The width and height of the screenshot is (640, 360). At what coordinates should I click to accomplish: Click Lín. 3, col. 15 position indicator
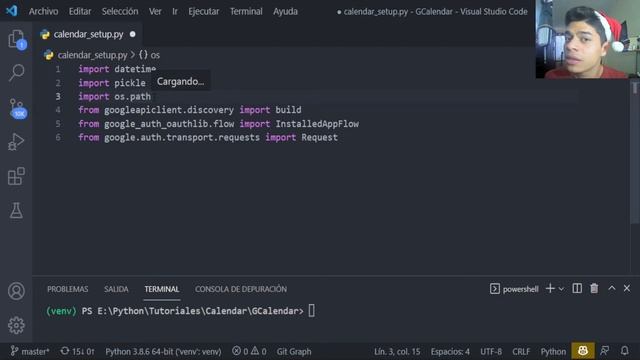click(x=397, y=351)
